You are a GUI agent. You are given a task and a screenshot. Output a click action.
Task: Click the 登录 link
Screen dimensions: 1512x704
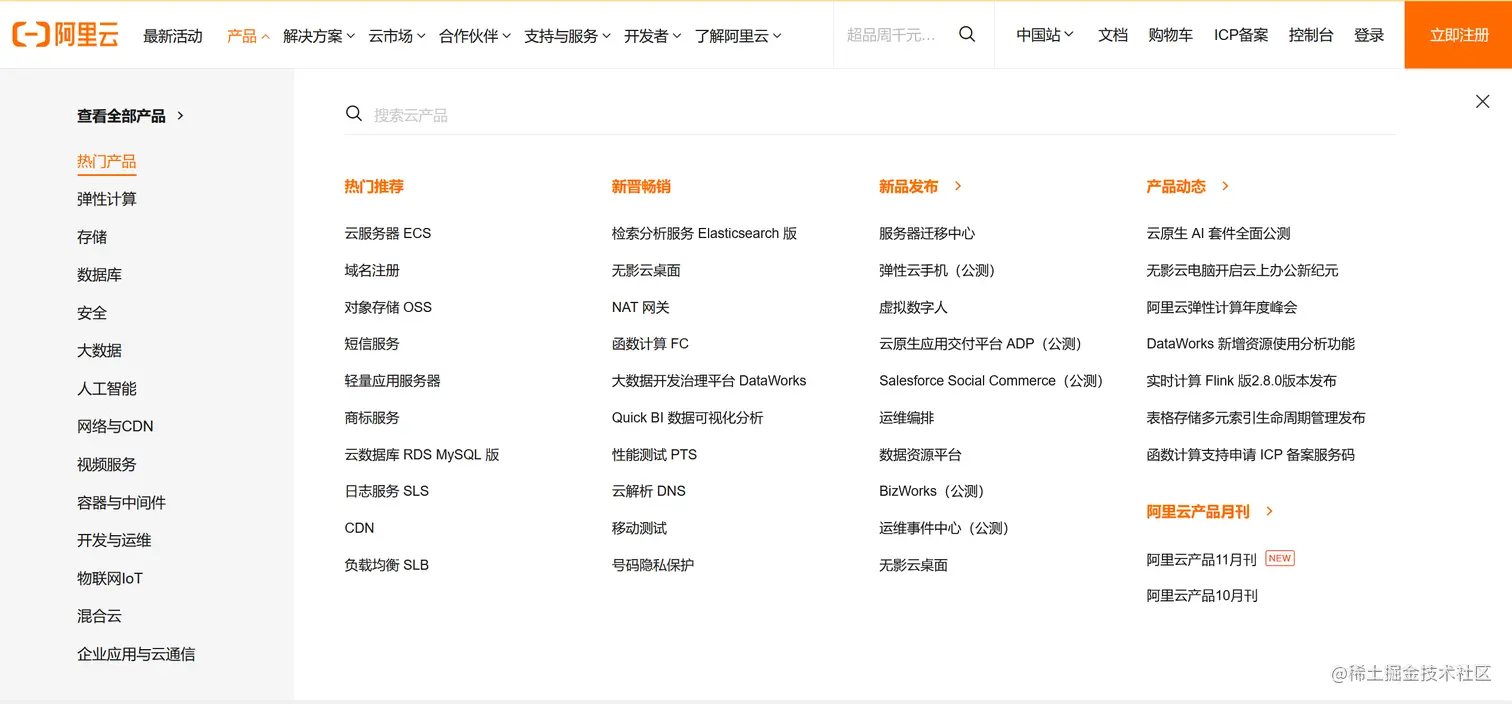(x=1369, y=35)
